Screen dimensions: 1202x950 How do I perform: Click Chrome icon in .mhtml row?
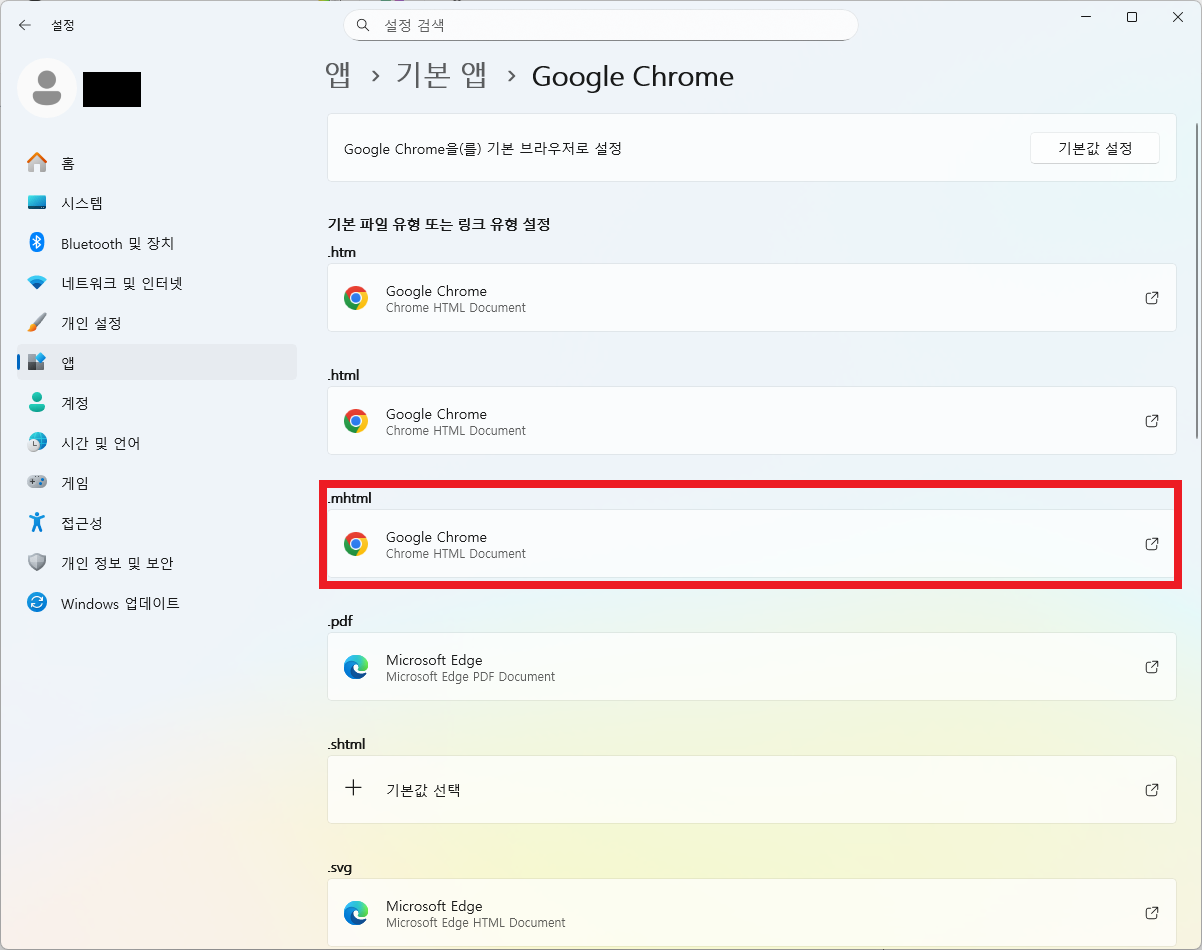click(356, 544)
